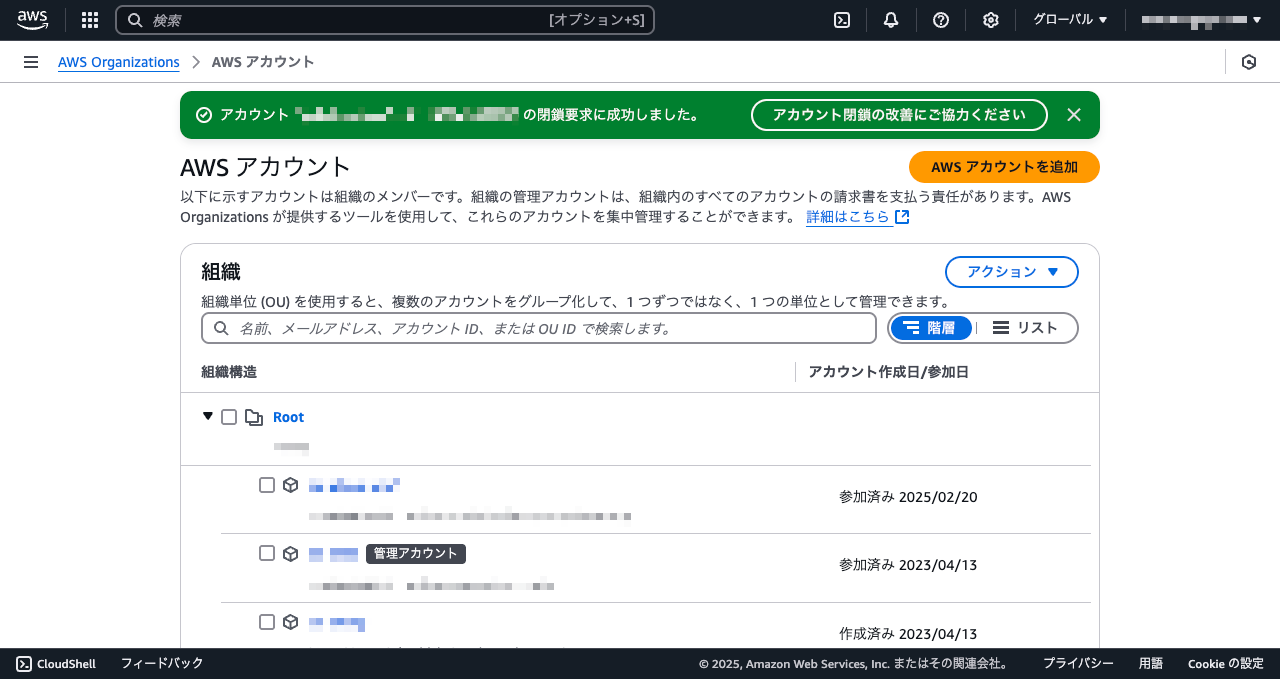Screen dimensions: 1280x679
Task: Switch to リスト list view
Action: pos(1026,328)
